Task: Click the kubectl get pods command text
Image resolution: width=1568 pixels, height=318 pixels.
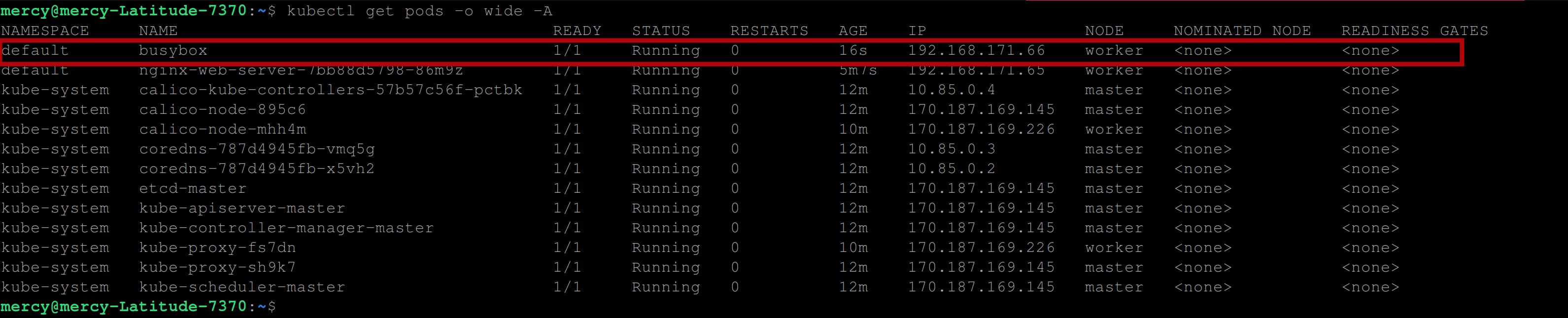Action: coord(419,11)
